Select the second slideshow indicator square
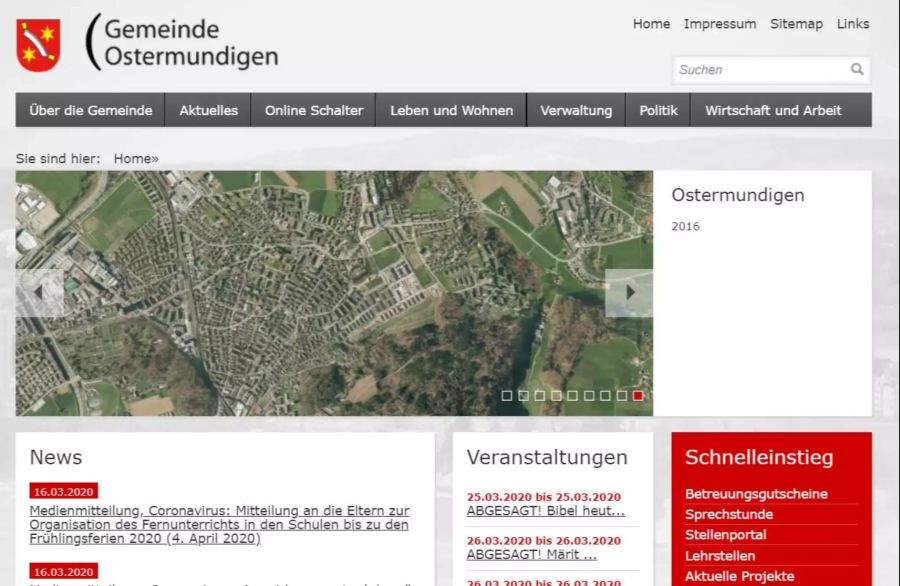Screen dimensions: 900x586 pos(523,395)
